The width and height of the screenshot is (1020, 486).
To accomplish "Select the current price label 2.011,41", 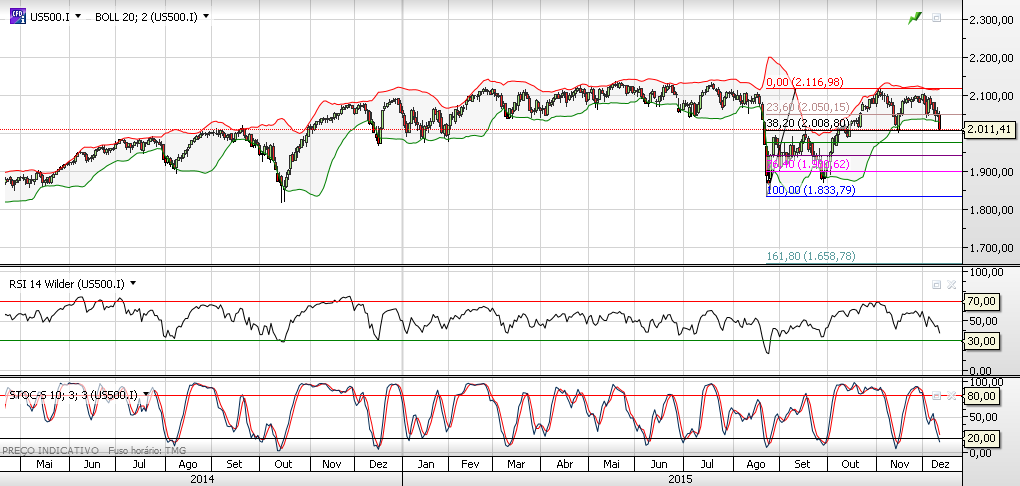I will (x=988, y=129).
